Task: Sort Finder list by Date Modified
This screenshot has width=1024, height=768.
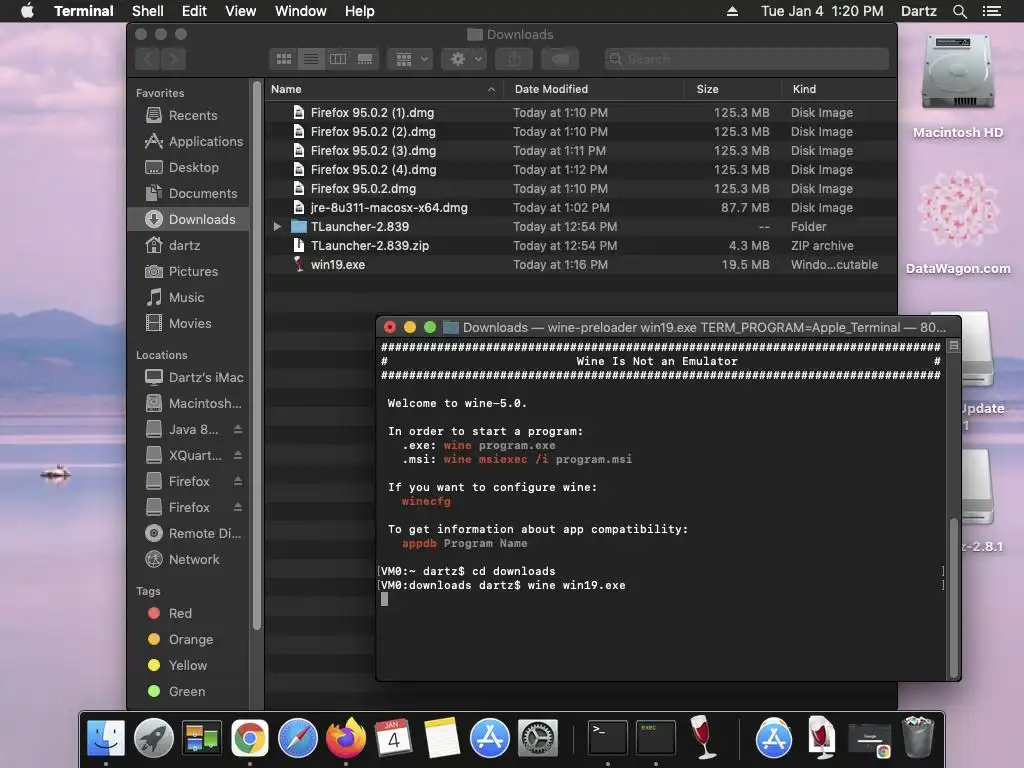Action: 594,89
